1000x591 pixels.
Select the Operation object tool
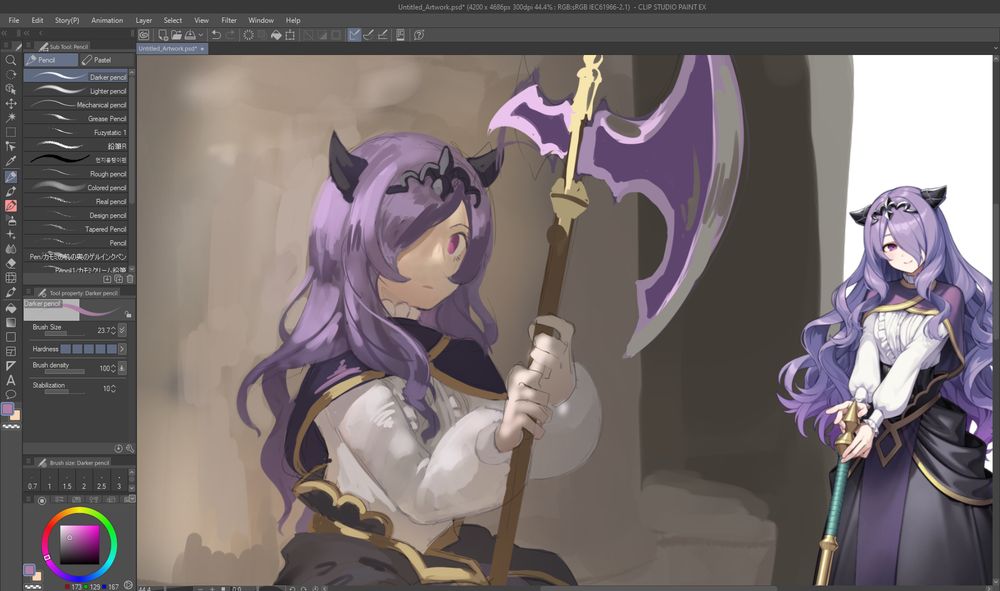tap(11, 89)
